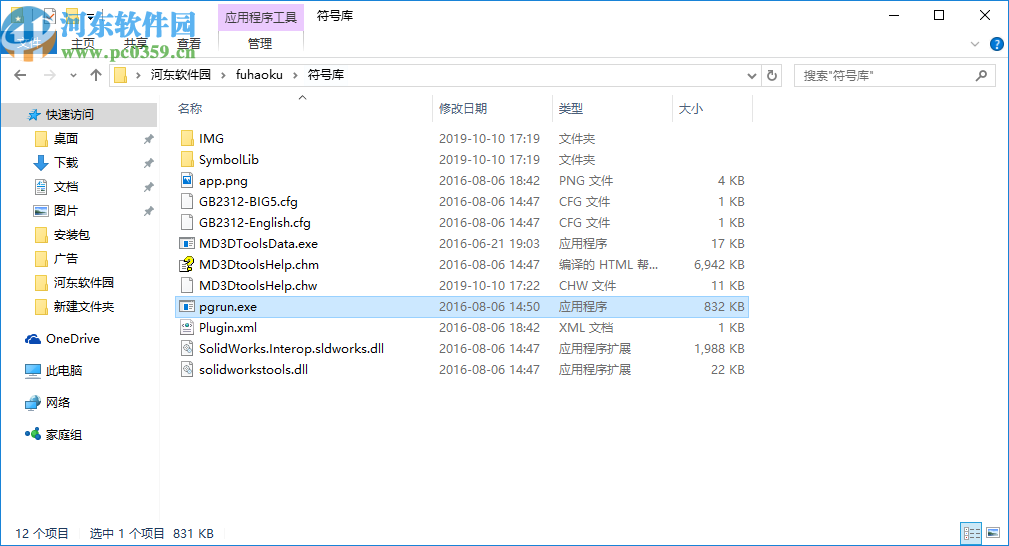Switch to large icons view layout
The image size is (1009, 546).
tap(993, 533)
